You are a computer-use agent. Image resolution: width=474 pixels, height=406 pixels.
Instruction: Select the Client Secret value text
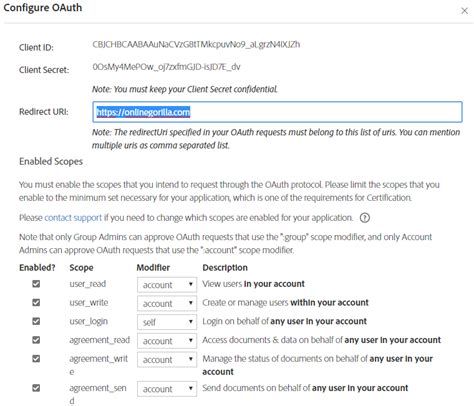[x=166, y=67]
